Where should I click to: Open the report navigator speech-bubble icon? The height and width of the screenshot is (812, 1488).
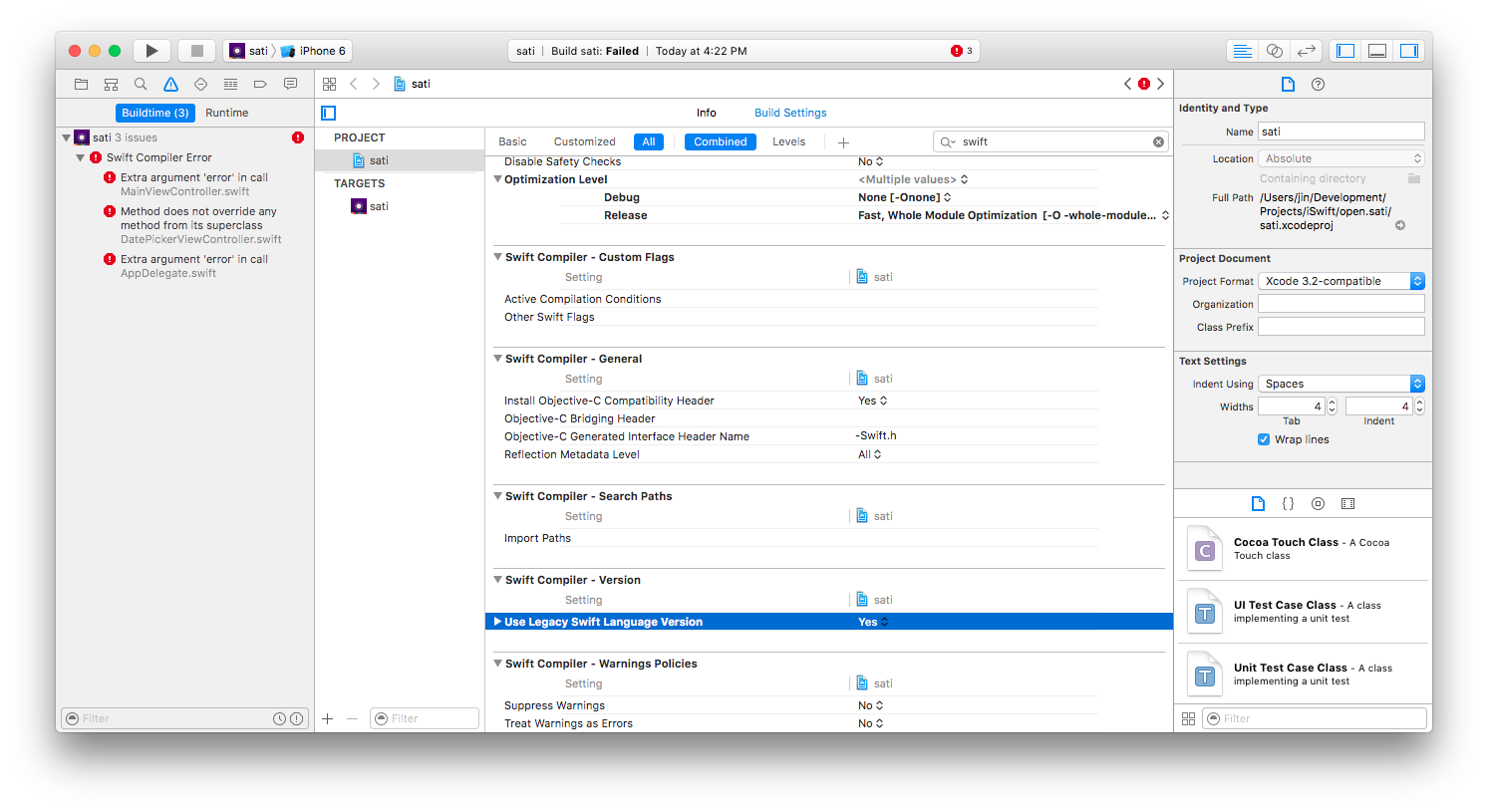click(290, 84)
